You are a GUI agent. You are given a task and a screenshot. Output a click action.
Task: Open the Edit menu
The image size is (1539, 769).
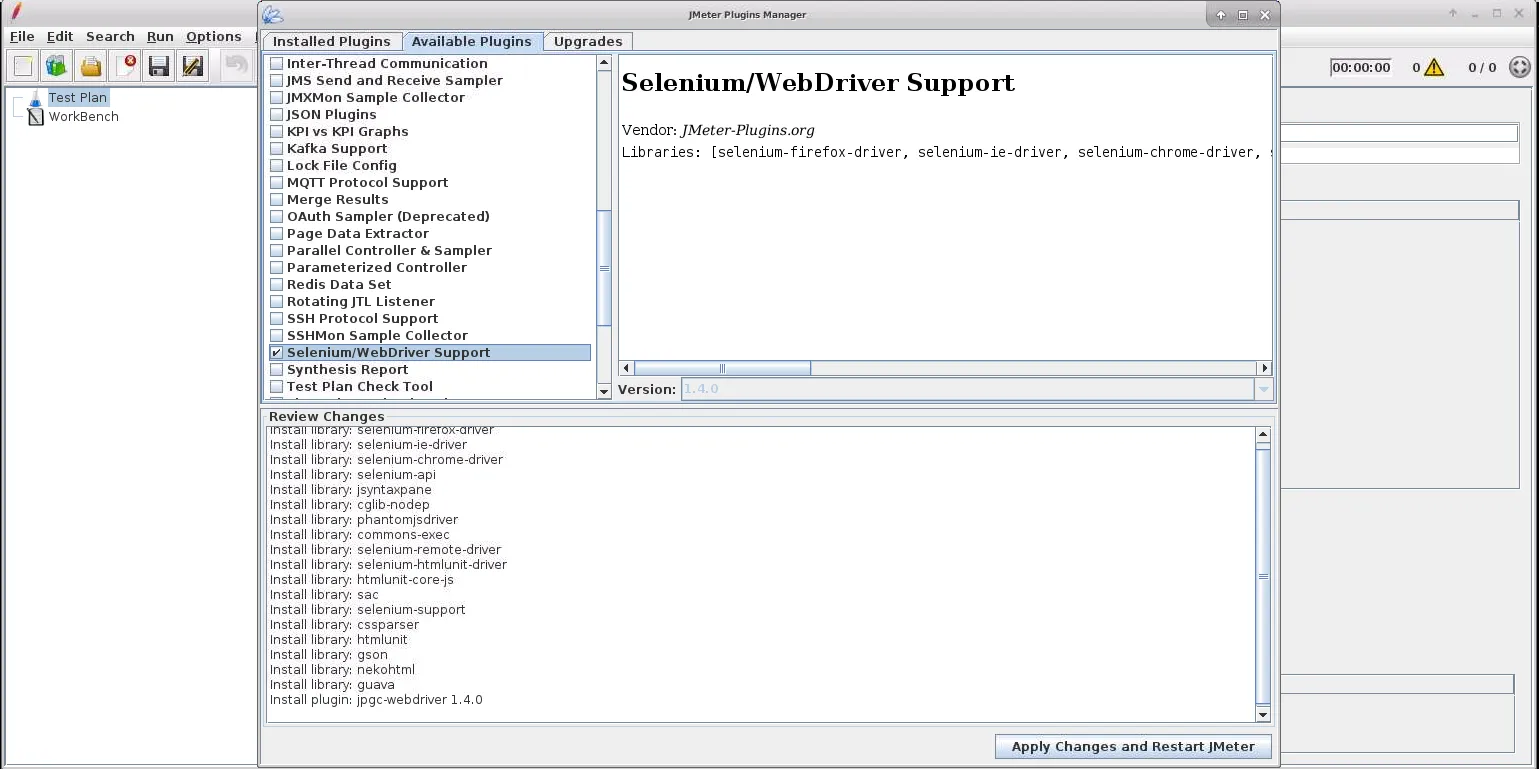click(60, 36)
